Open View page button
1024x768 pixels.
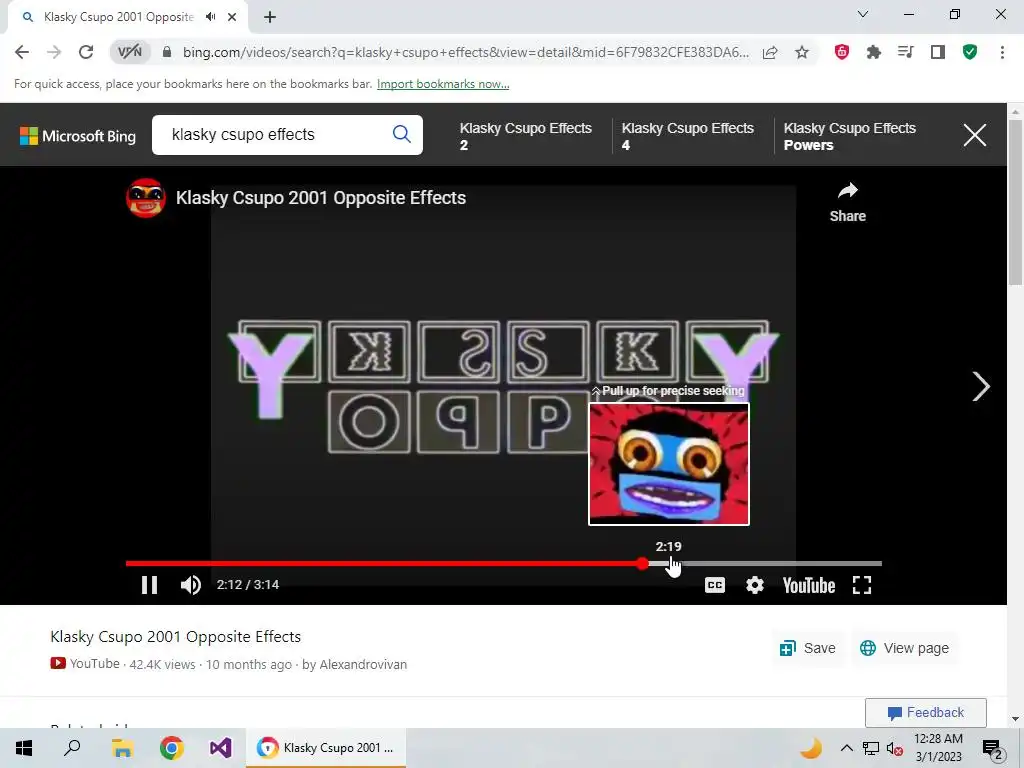coord(904,648)
